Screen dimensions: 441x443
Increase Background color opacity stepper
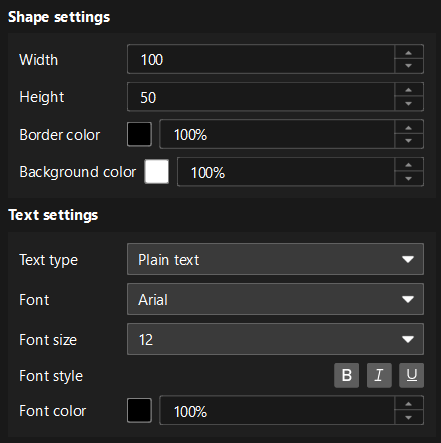point(409,165)
